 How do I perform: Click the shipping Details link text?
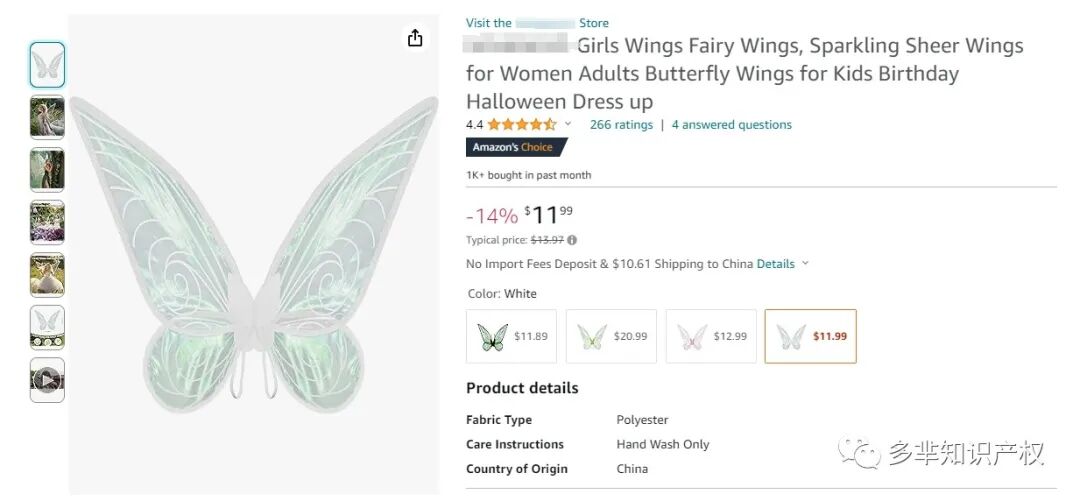(775, 264)
